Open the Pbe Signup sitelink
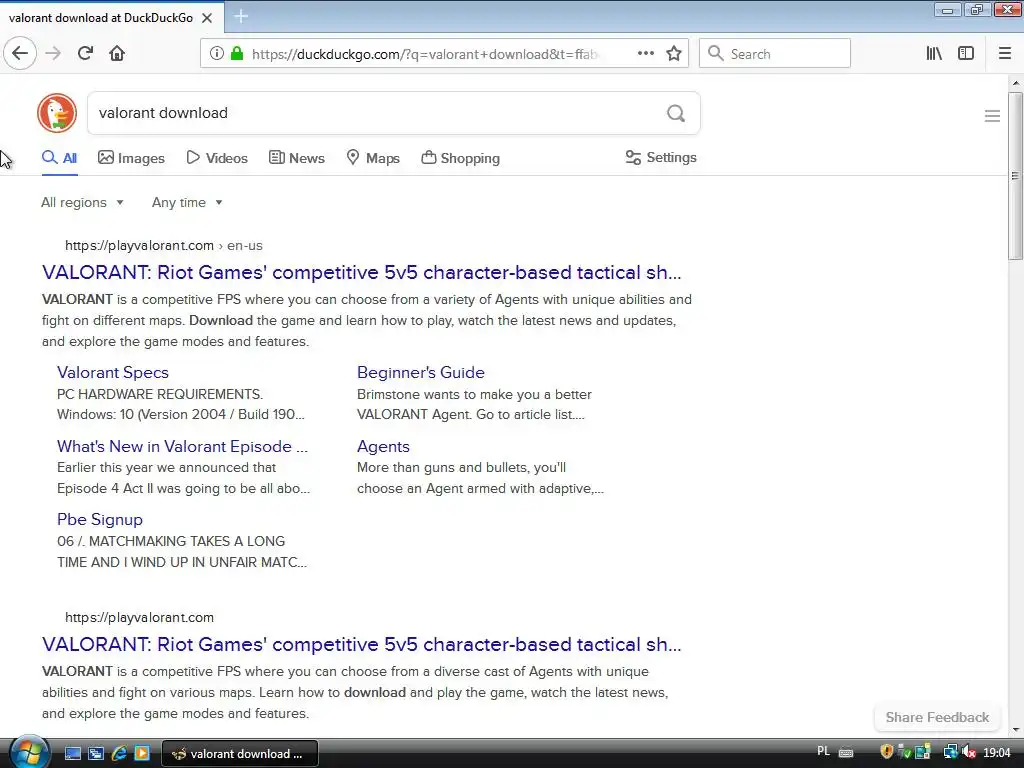Viewport: 1024px width, 768px height. tap(100, 520)
